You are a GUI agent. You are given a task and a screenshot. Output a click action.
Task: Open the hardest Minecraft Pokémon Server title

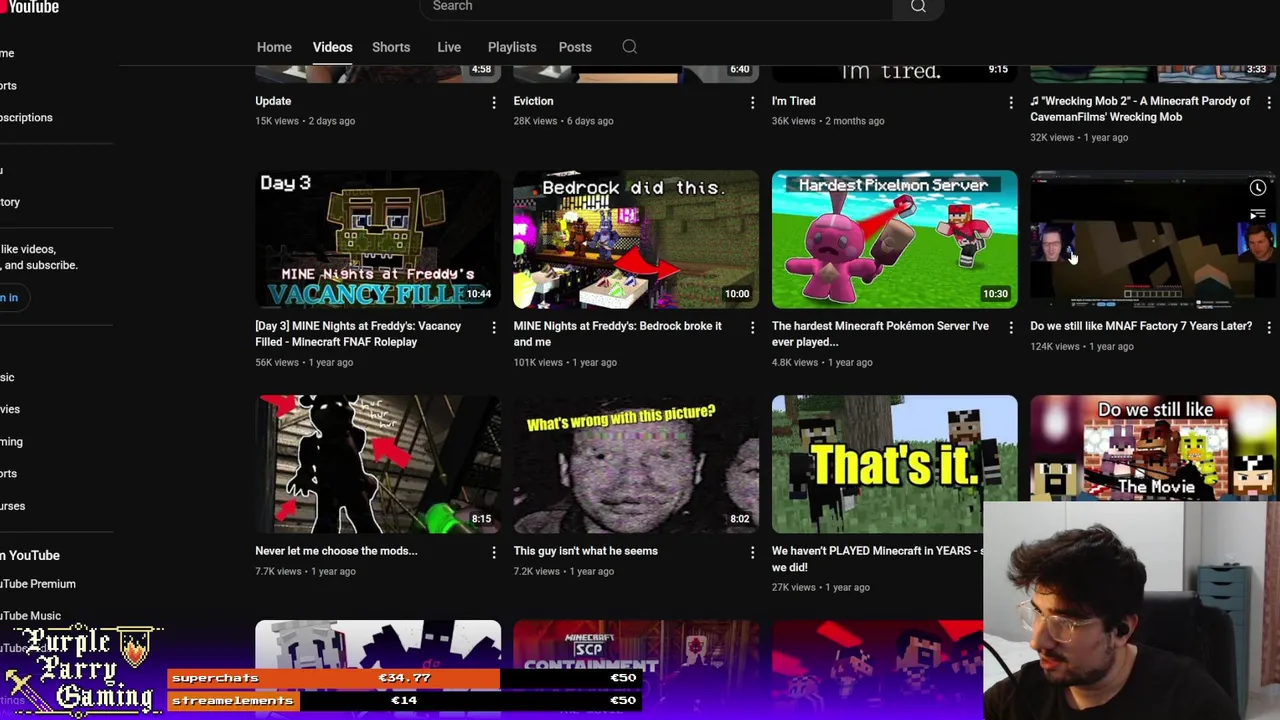880,334
